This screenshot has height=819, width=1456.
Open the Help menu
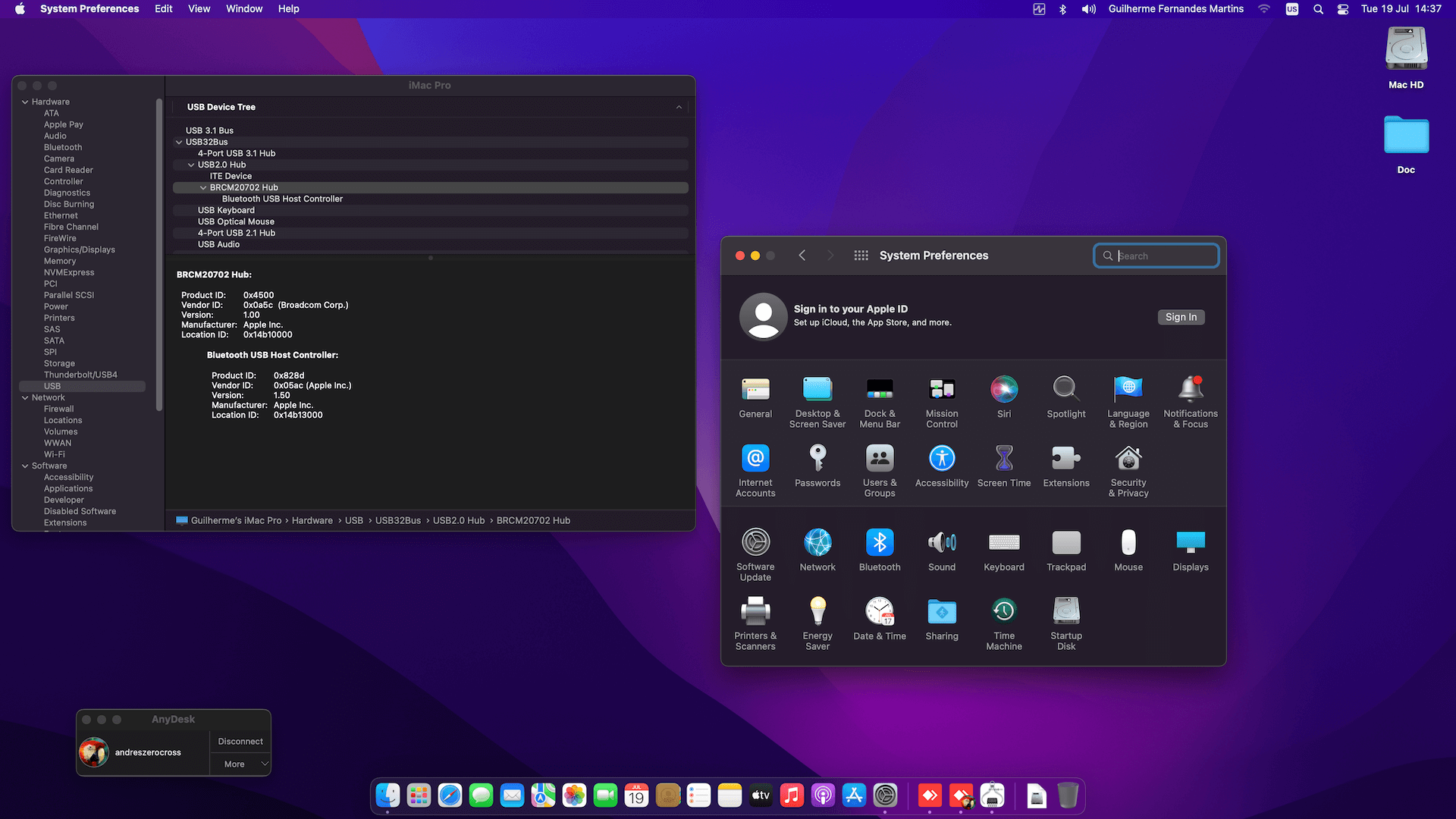288,9
